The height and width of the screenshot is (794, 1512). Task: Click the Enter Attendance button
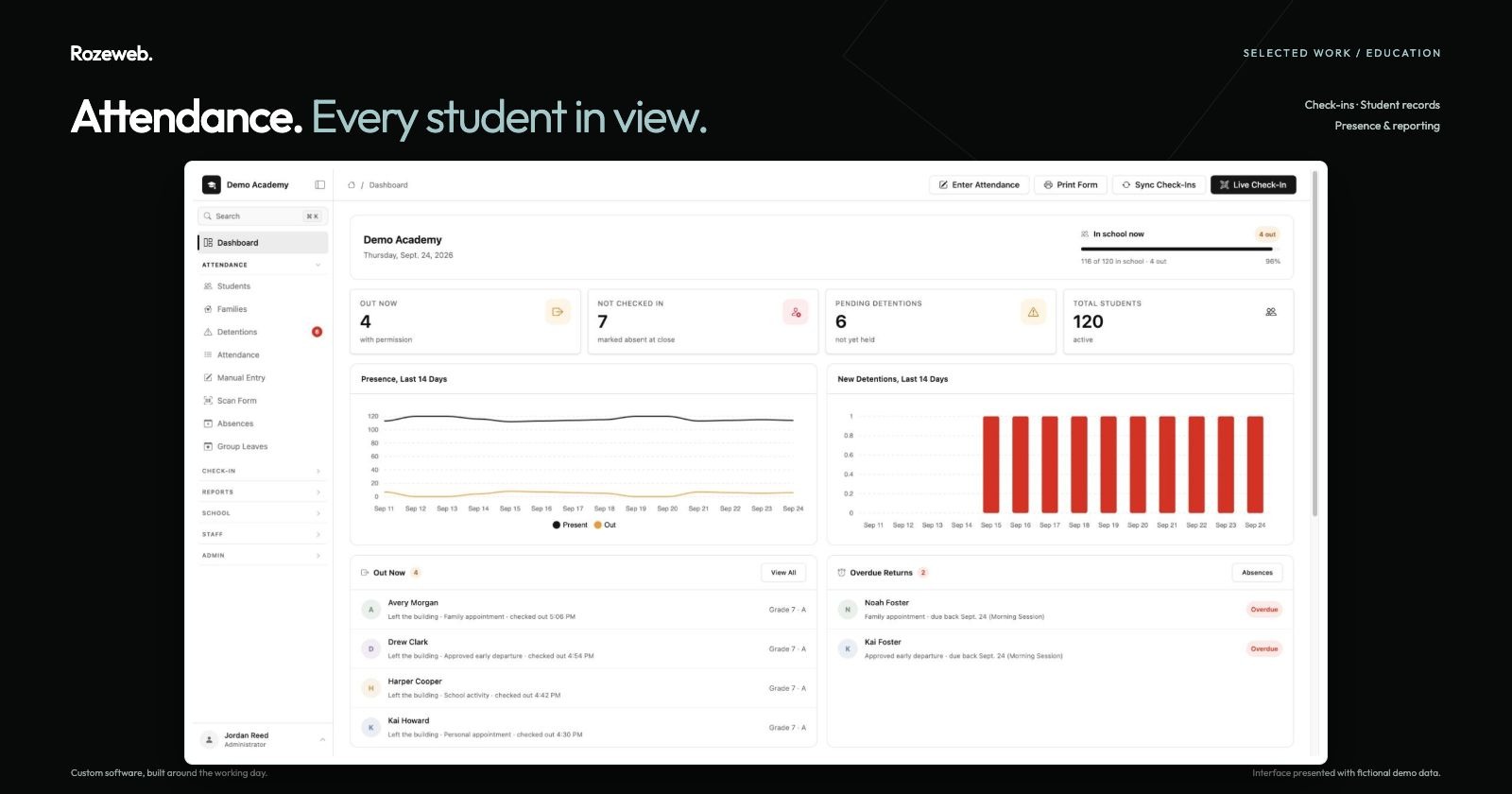[x=979, y=185]
